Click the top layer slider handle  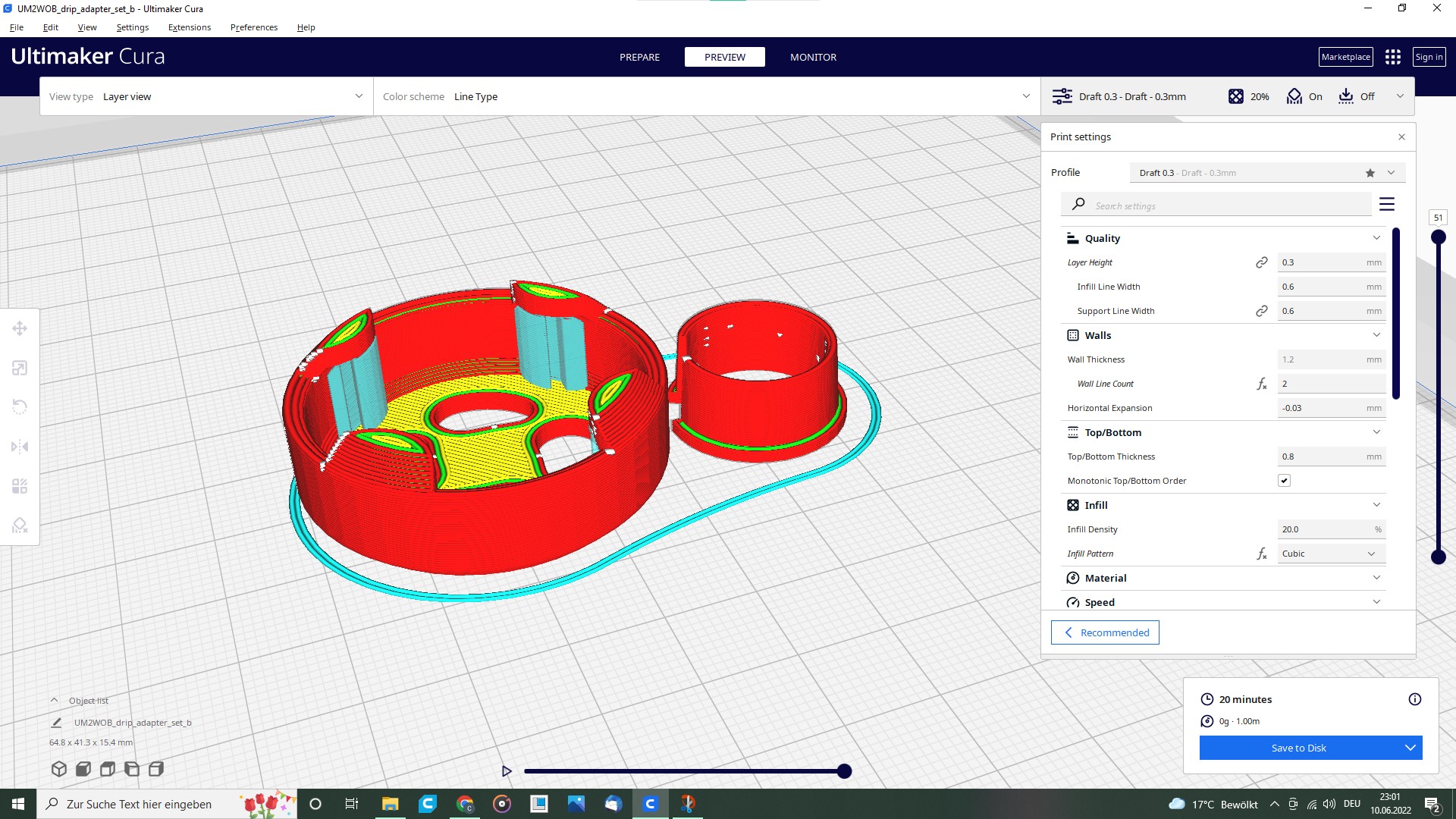[x=1438, y=237]
